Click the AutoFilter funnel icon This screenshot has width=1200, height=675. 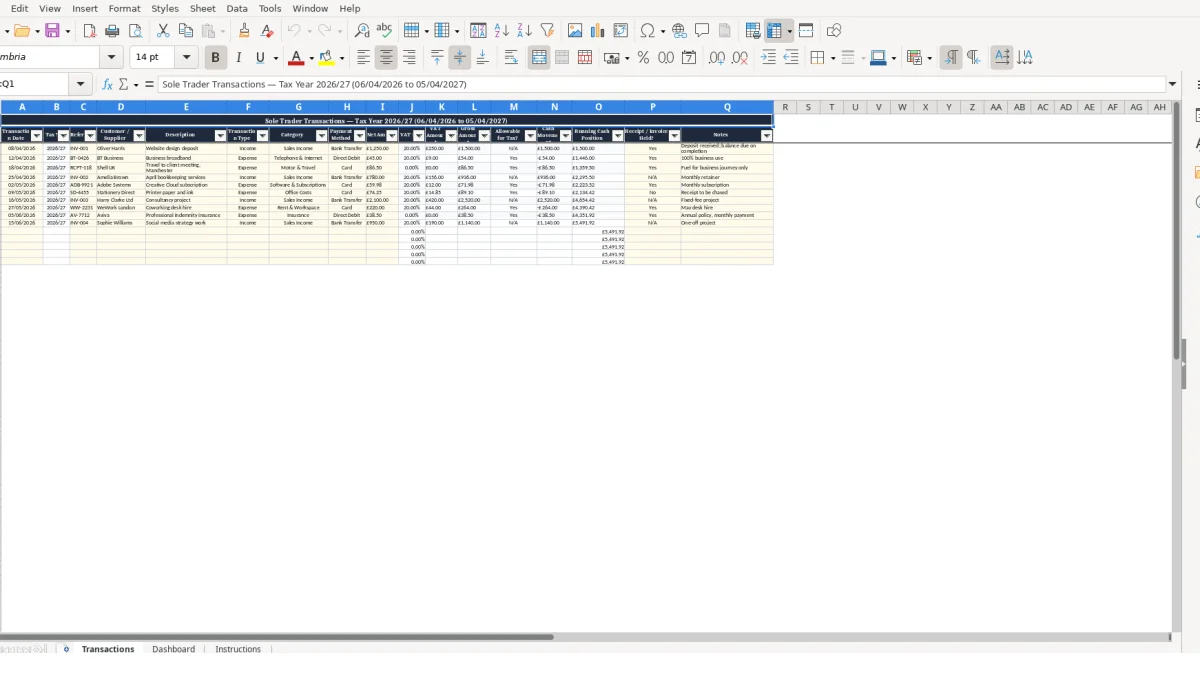(547, 31)
